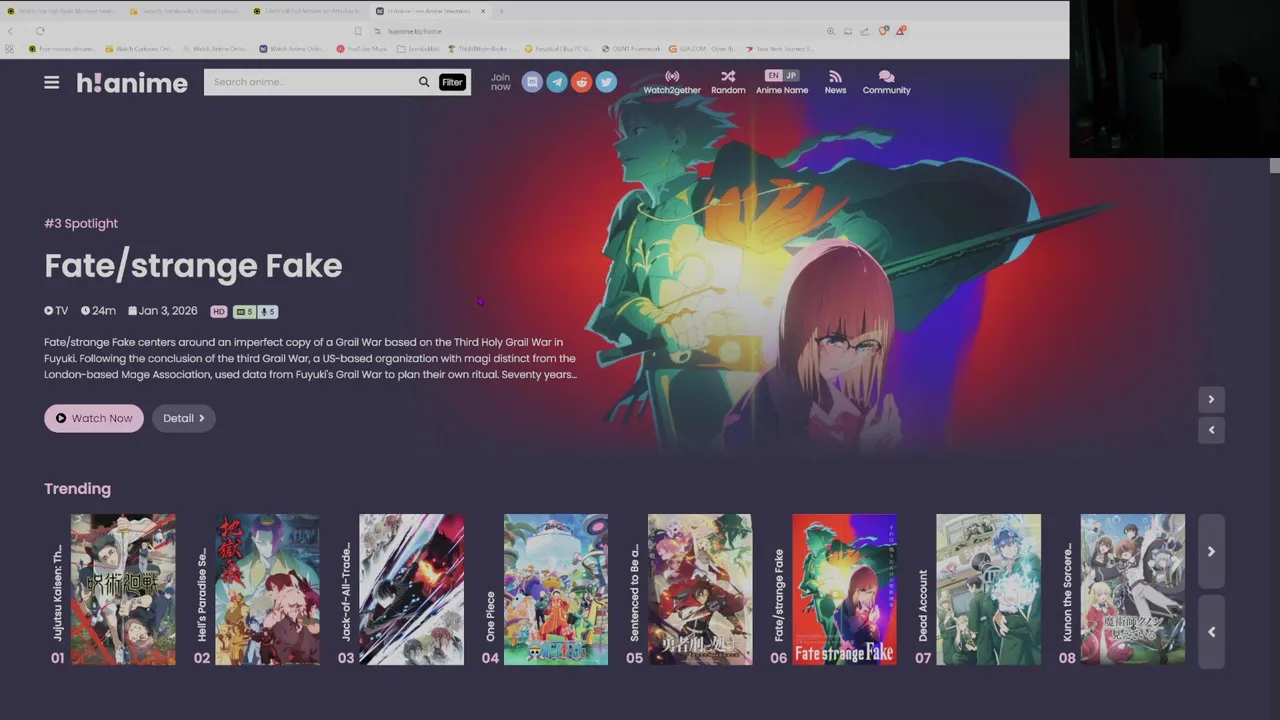Open the News feed
The width and height of the screenshot is (1280, 720).
pyautogui.click(x=835, y=82)
